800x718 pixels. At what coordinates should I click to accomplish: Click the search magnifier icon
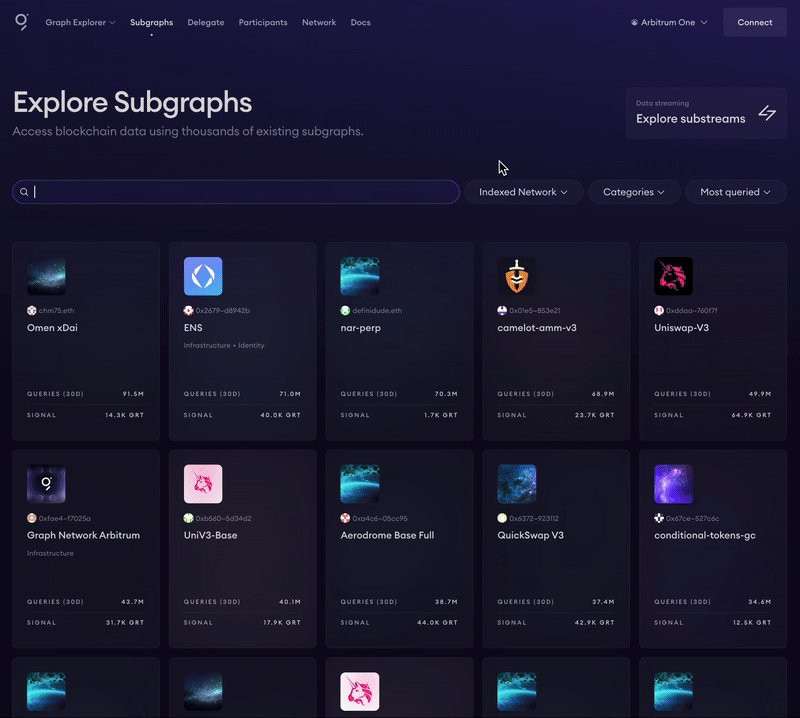[x=24, y=192]
